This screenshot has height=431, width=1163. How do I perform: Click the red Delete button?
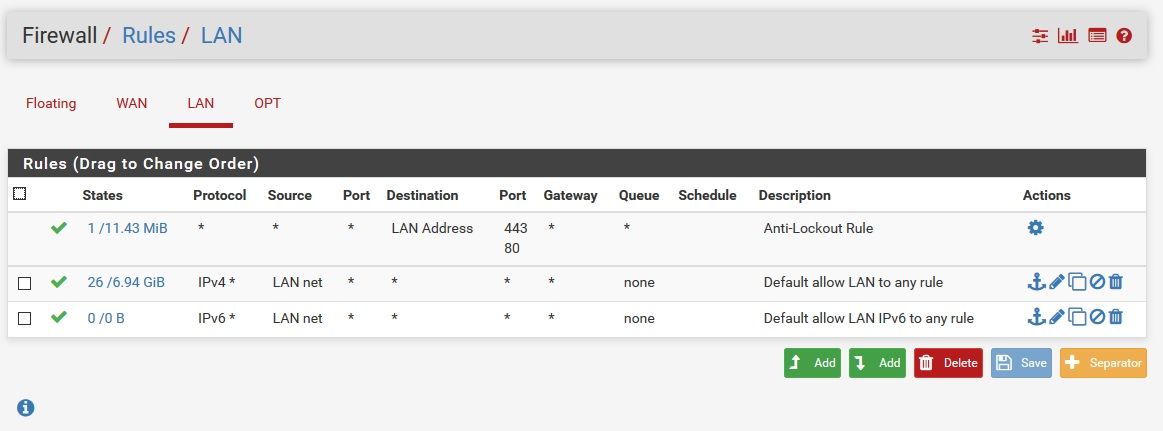[x=948, y=363]
